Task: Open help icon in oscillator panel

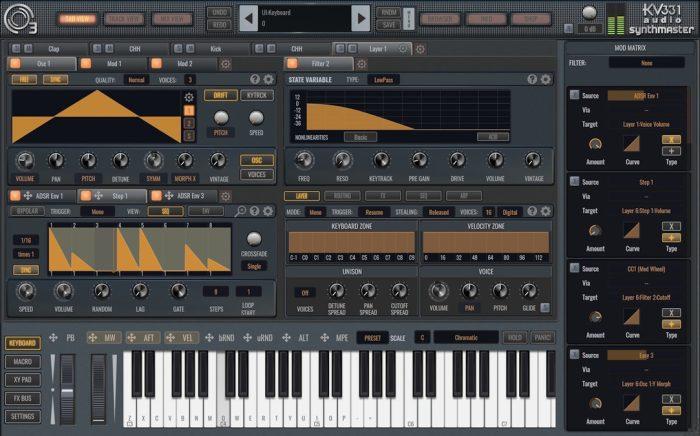Action: click(x=255, y=79)
